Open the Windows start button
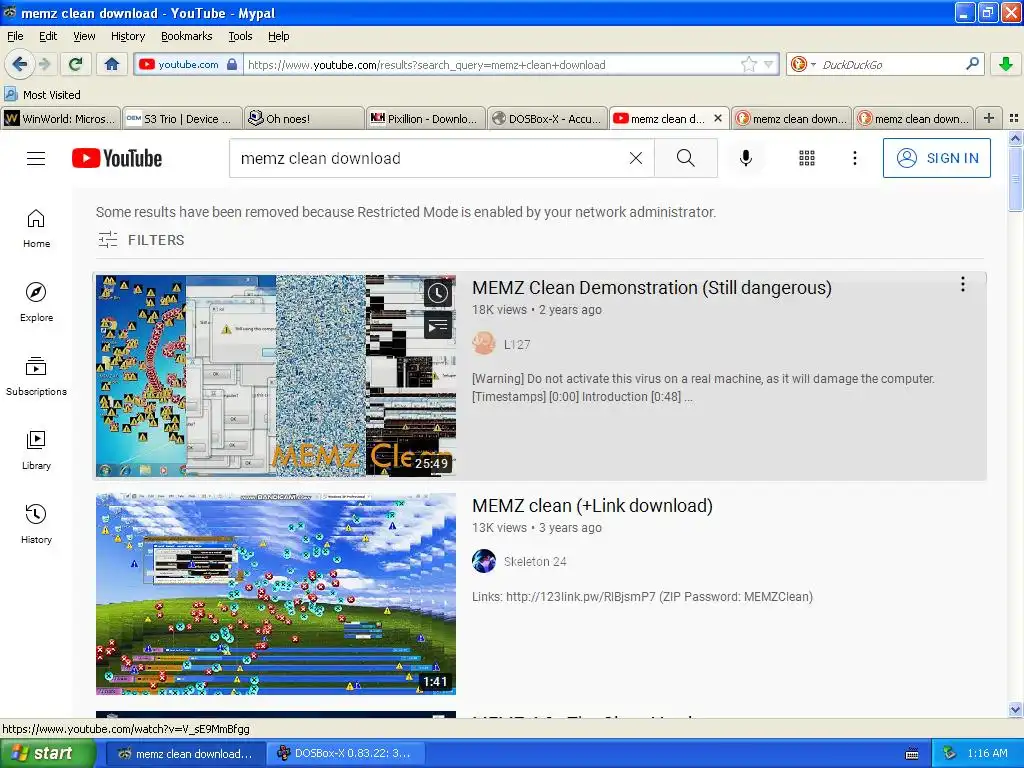 point(48,754)
